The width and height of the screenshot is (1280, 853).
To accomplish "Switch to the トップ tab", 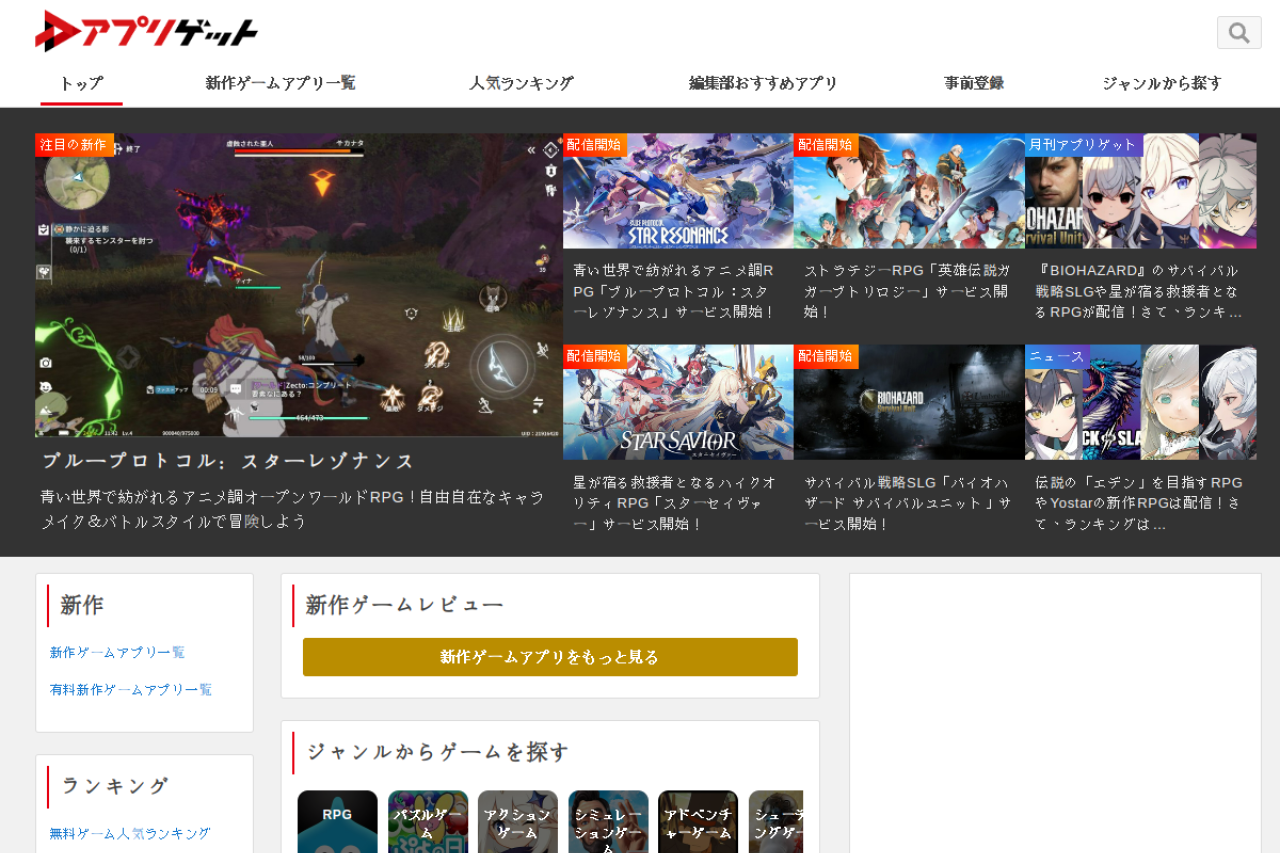I will pos(81,83).
